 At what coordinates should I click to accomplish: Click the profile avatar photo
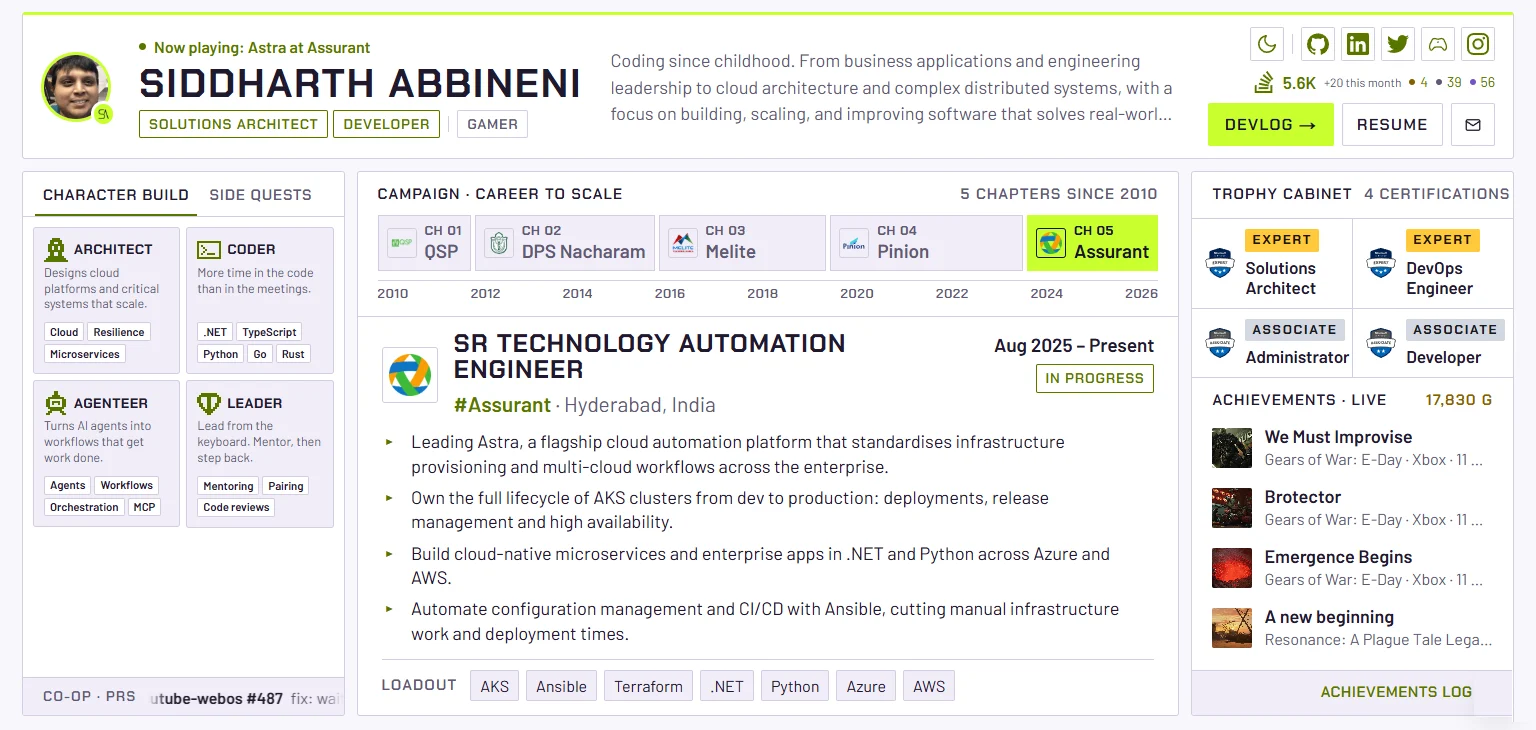(x=76, y=87)
